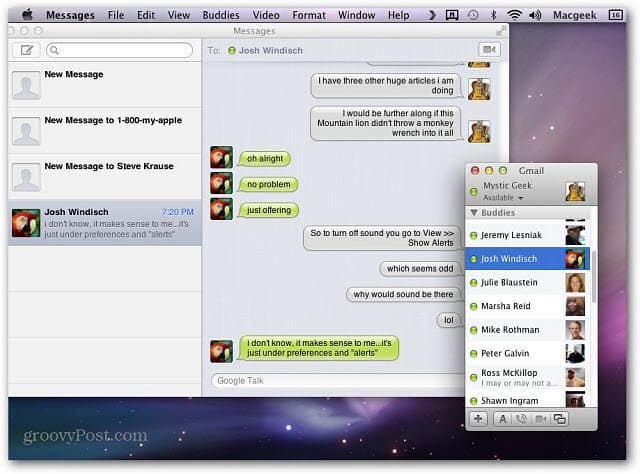Click the 'no problem' message bubble

268,185
